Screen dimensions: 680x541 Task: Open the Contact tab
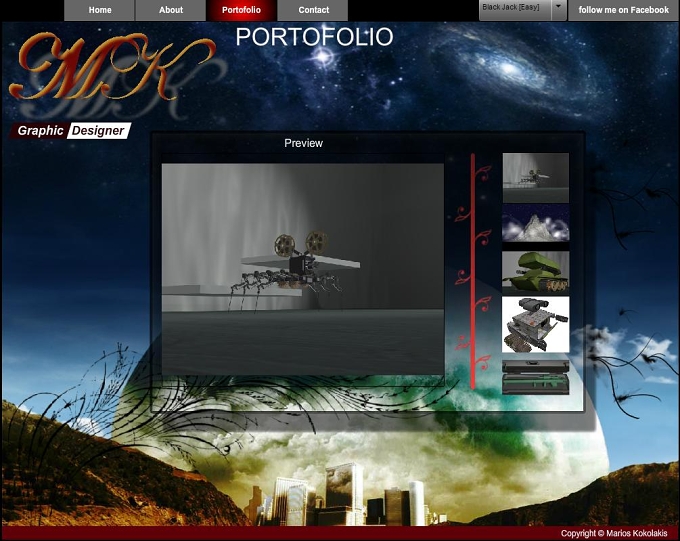click(x=313, y=10)
